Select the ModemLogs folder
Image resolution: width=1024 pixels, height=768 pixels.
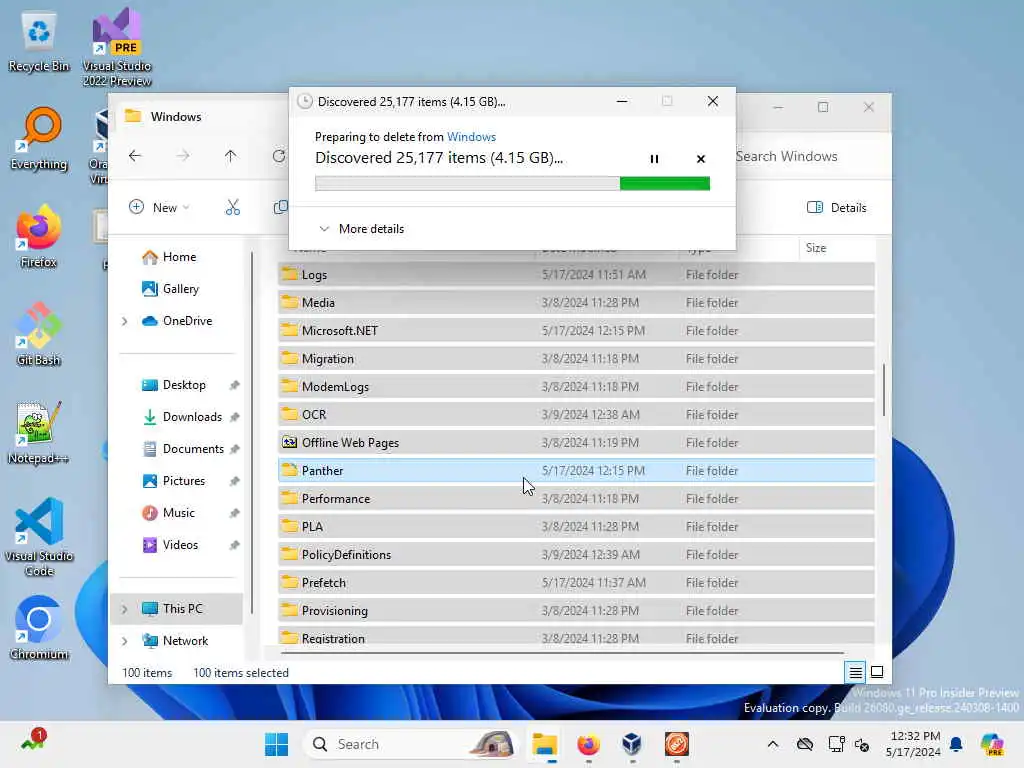coord(576,387)
